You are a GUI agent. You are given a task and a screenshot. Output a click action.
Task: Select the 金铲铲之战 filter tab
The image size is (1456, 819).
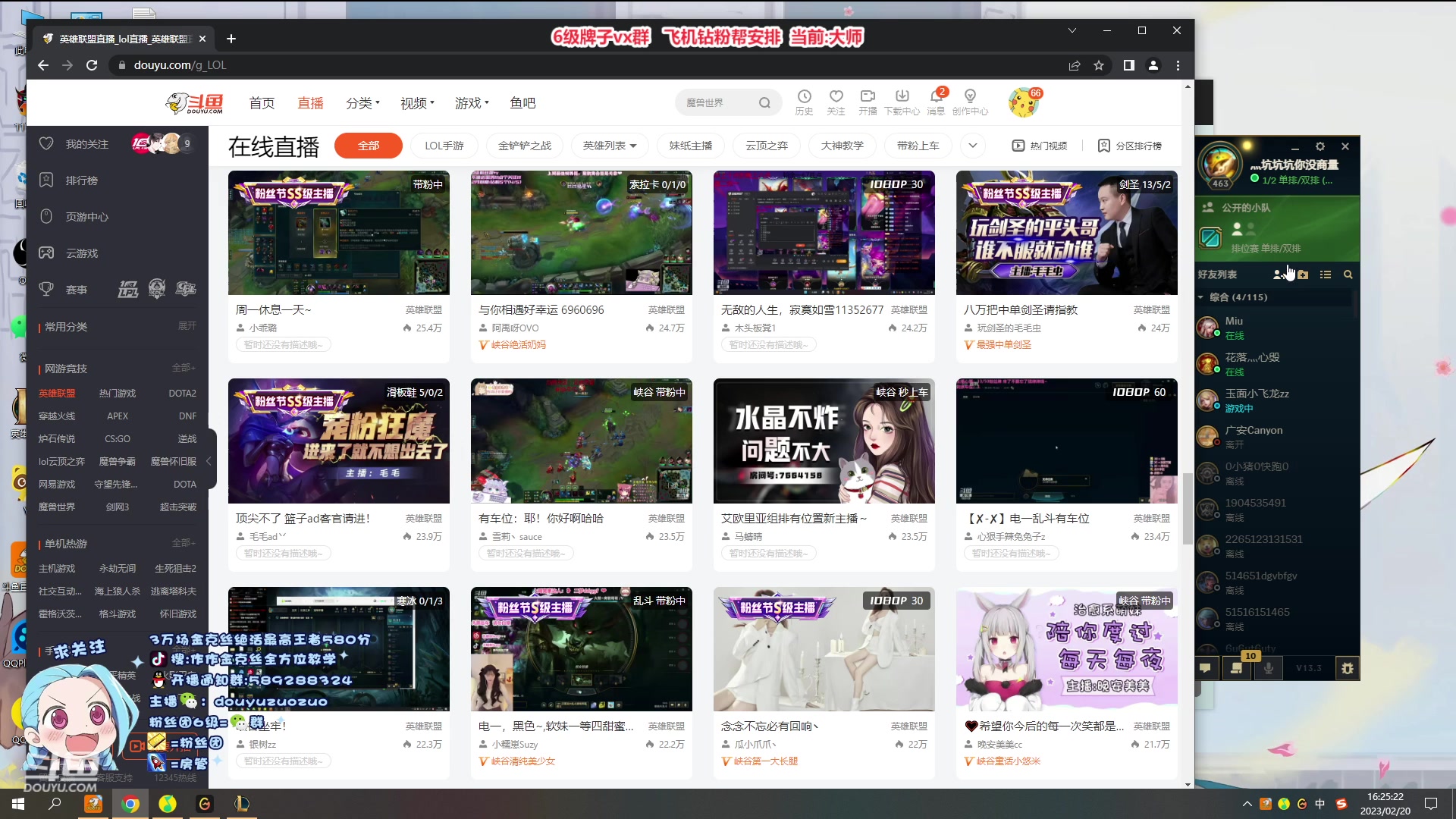pos(525,146)
